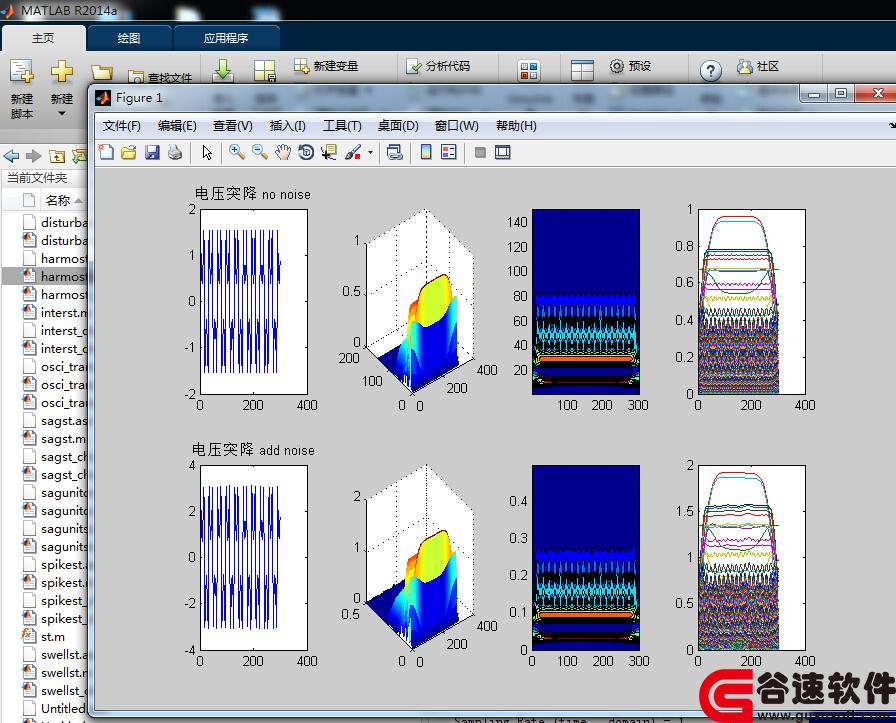Open 编辑(E) menu in Figure window
The image size is (896, 723).
tap(177, 126)
